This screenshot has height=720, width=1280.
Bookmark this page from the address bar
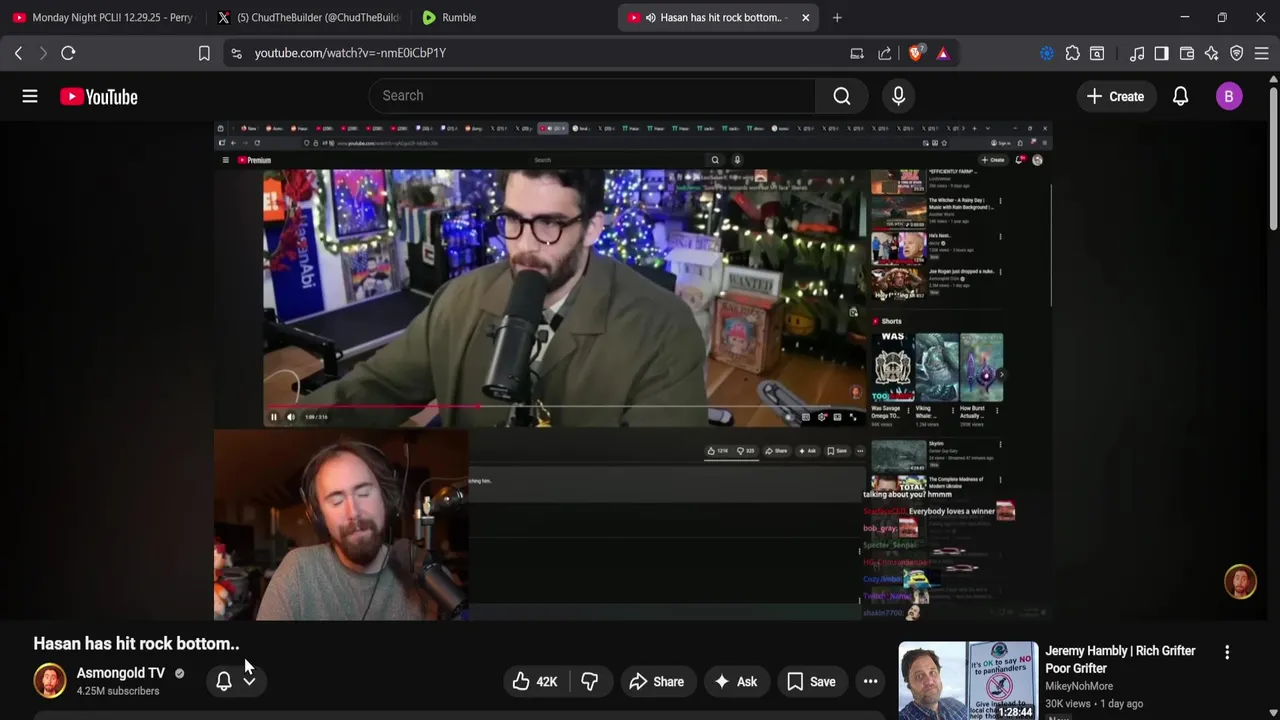tap(204, 53)
